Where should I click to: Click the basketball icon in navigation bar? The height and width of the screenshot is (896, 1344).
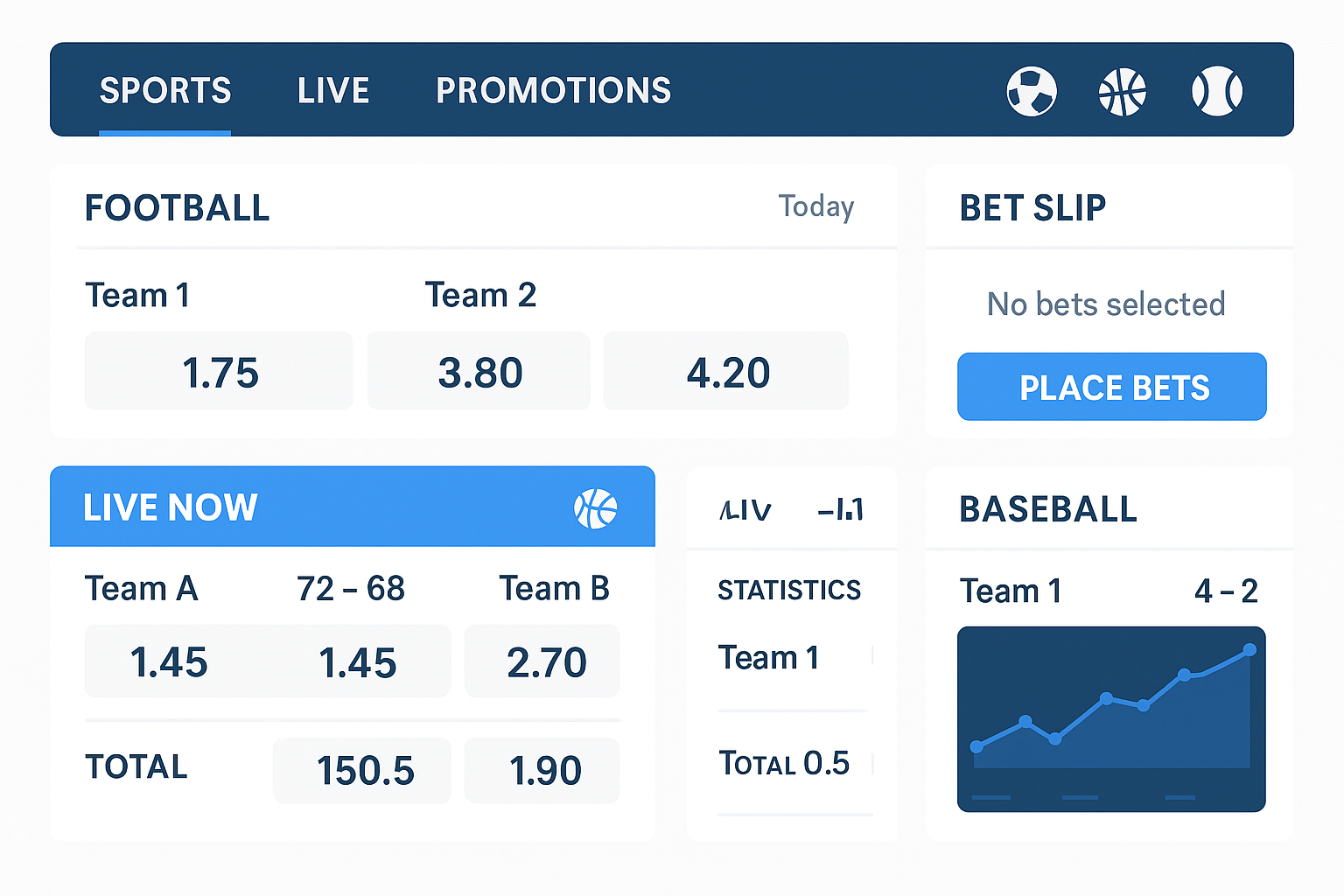(1123, 91)
